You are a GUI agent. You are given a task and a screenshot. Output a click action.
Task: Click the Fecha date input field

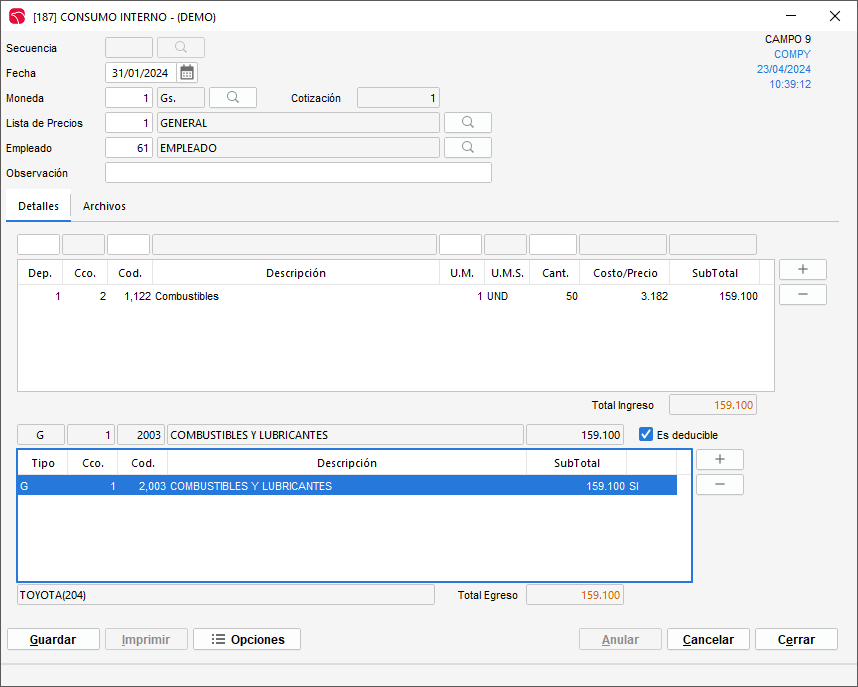(x=140, y=73)
